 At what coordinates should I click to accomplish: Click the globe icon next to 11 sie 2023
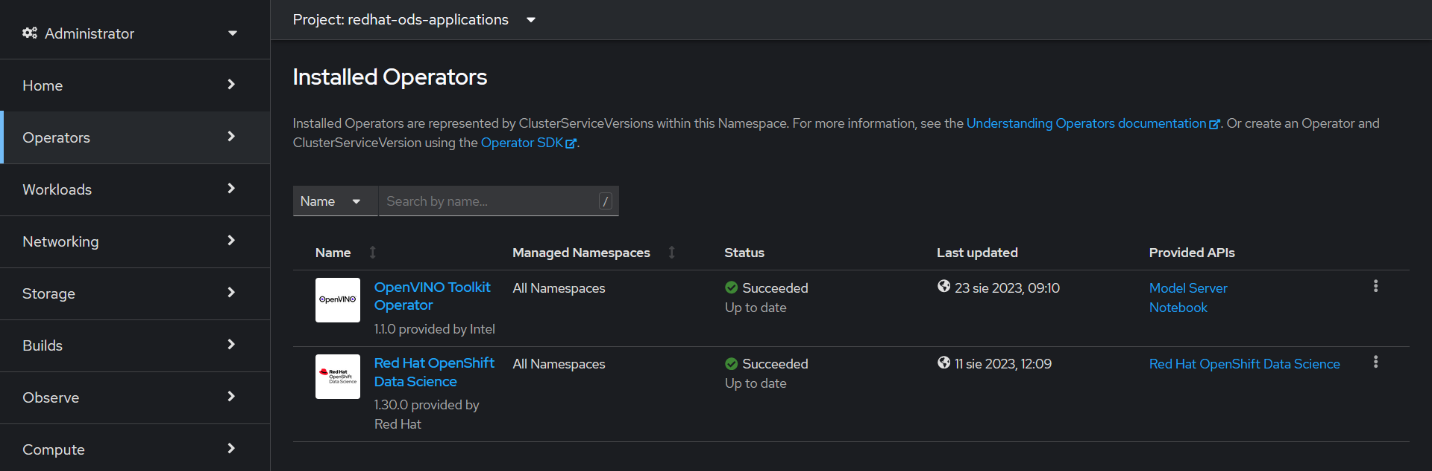click(943, 363)
